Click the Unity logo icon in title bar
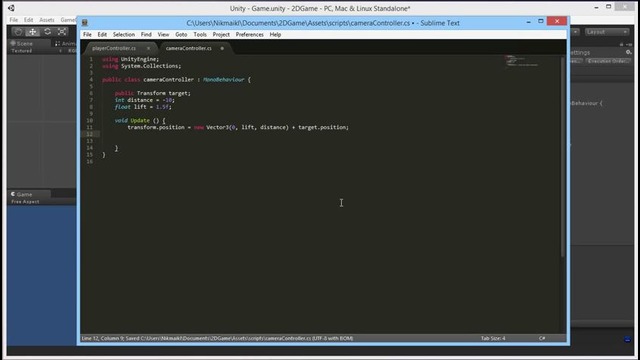Image resolution: width=640 pixels, height=360 pixels. coord(11,8)
